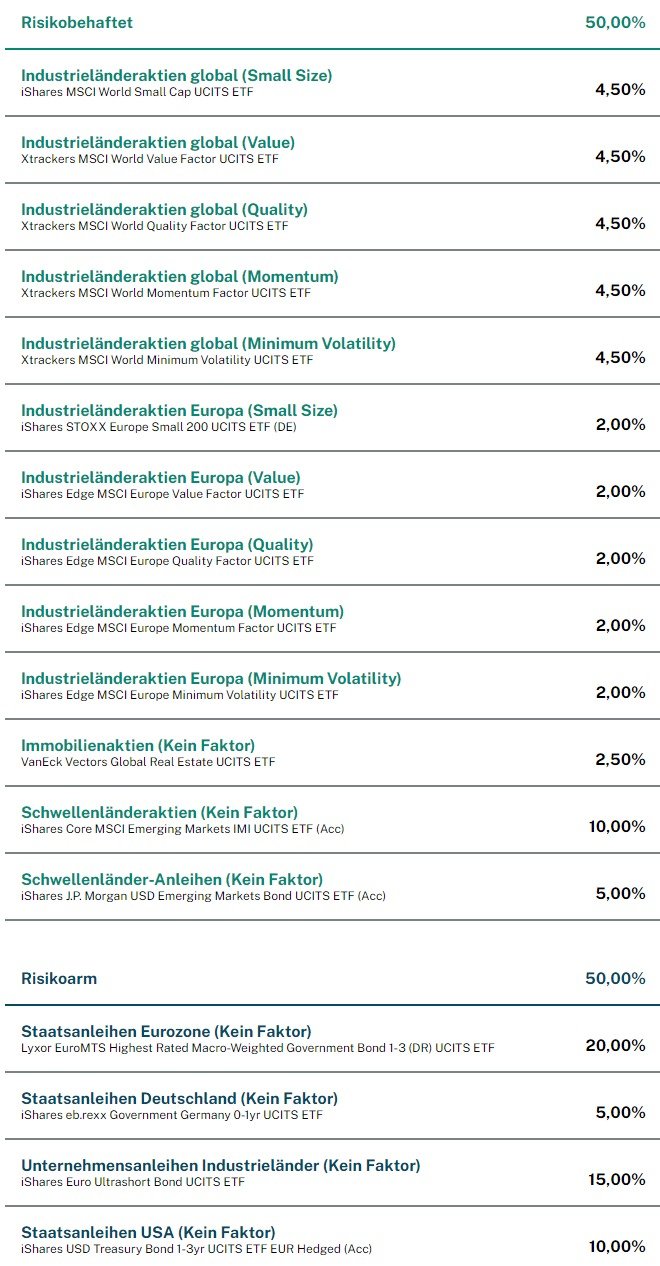Open Staatsanleihen Eurozone (Kein Faktor) entry
This screenshot has height=1266, width=660.
(x=166, y=1031)
